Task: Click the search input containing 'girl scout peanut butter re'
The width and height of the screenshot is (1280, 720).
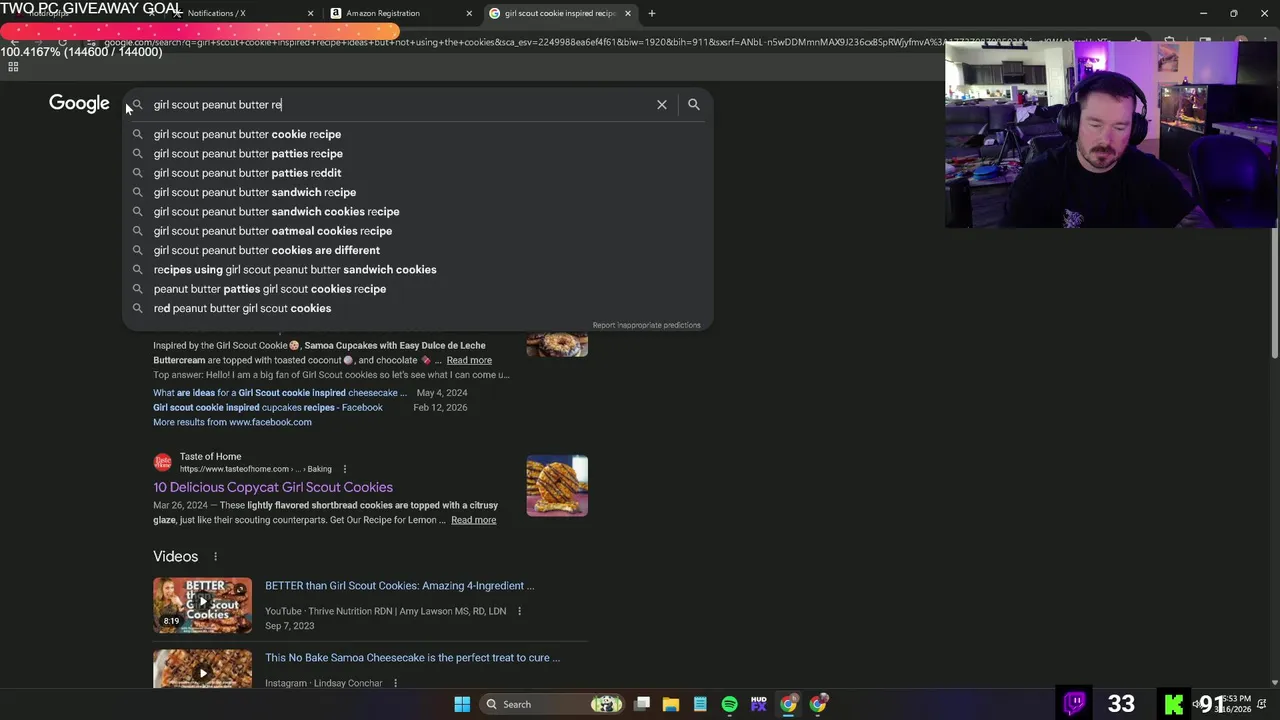Action: [400, 104]
